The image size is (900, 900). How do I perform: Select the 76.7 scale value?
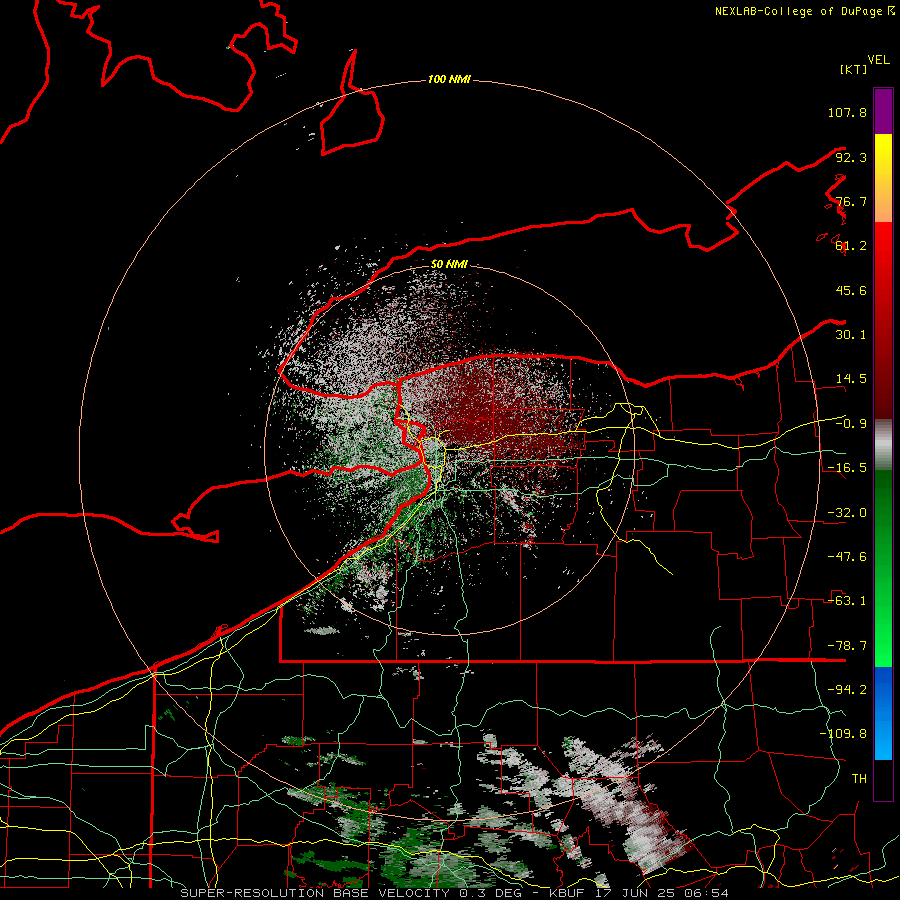(x=851, y=201)
